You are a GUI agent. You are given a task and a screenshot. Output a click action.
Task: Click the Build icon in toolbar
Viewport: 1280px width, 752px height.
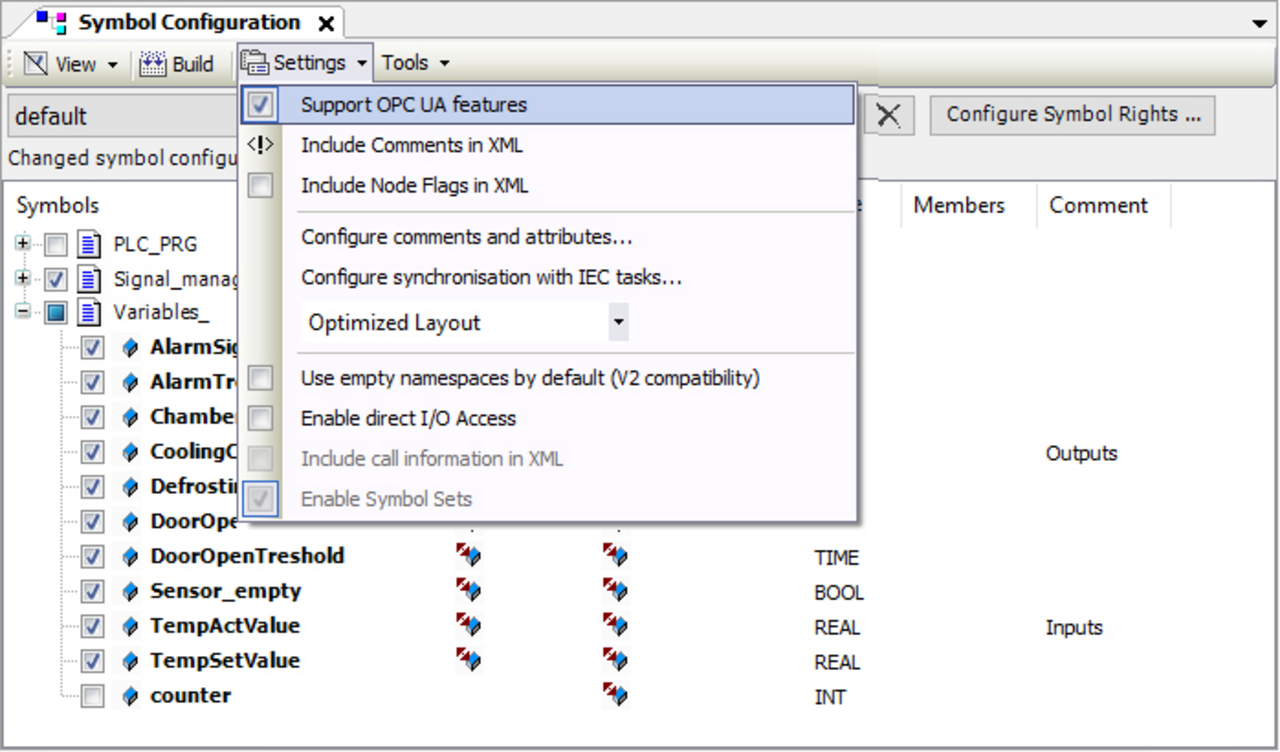point(152,64)
